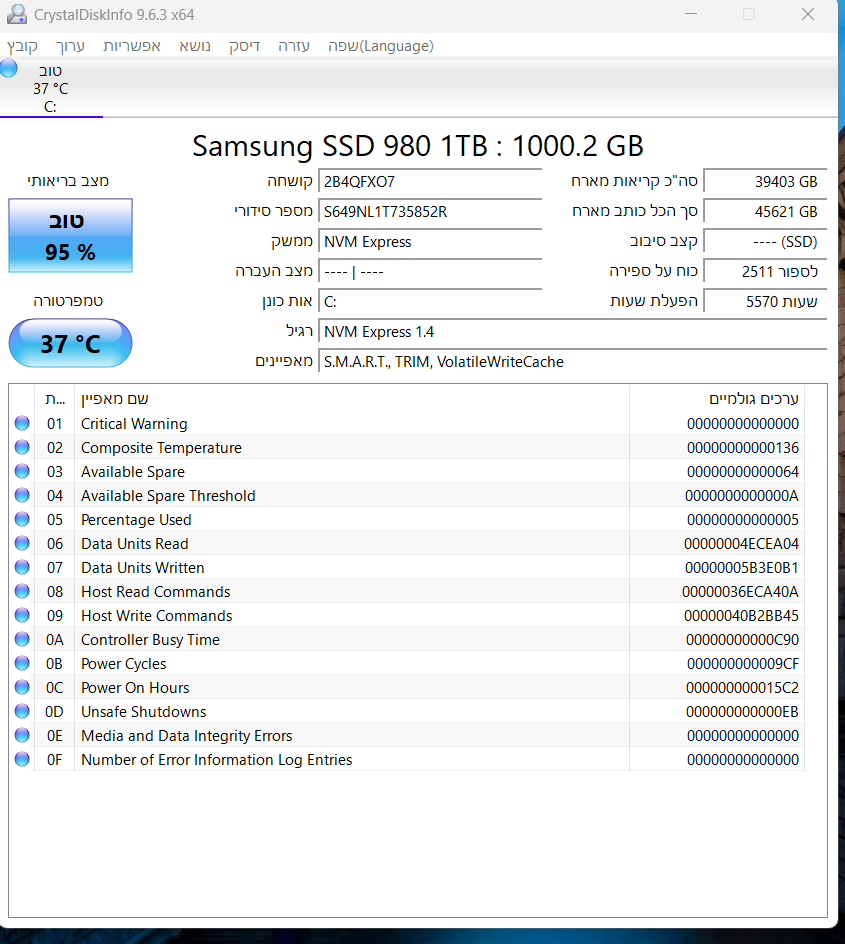Image resolution: width=845 pixels, height=944 pixels.
Task: Click the power on count value 2511
Action: (x=765, y=272)
